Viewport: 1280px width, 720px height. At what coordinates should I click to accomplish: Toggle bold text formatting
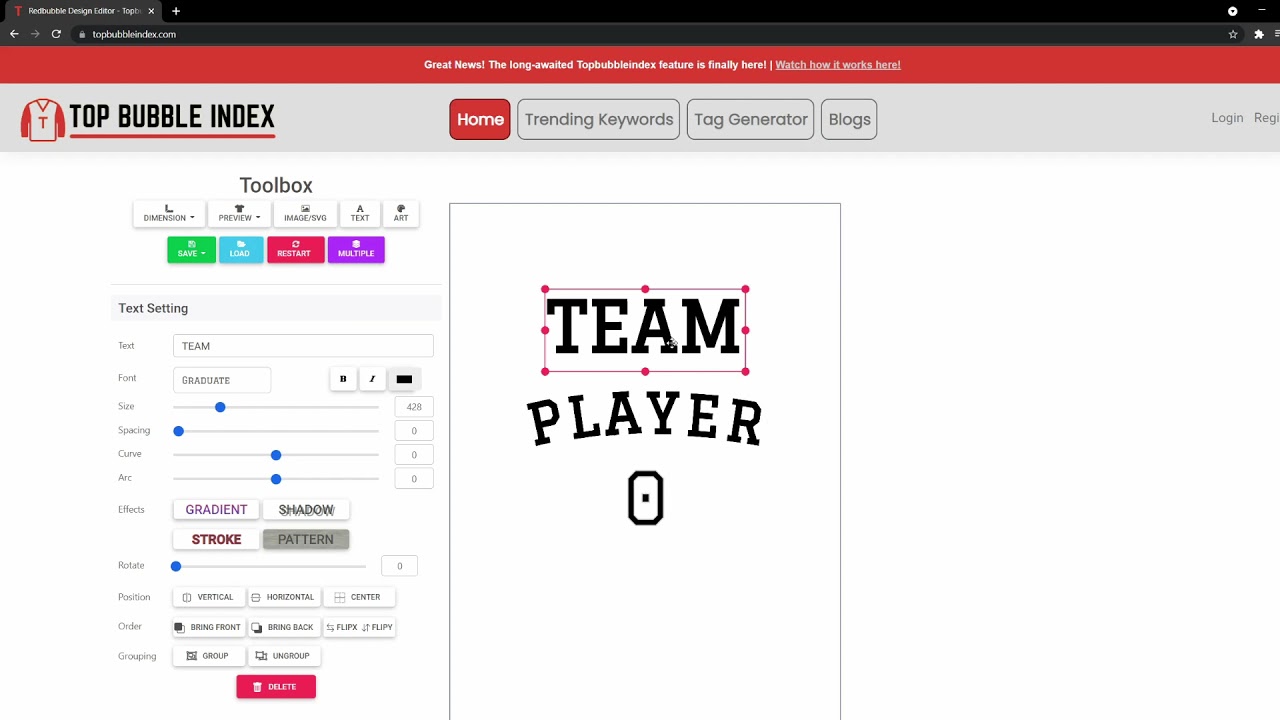coord(343,379)
